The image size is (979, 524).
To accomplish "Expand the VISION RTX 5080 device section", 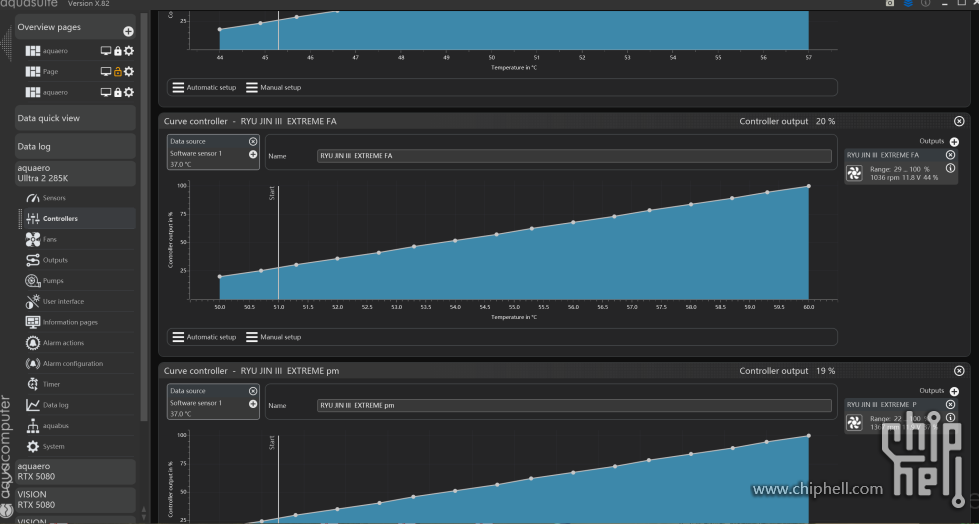I will click(x=75, y=499).
